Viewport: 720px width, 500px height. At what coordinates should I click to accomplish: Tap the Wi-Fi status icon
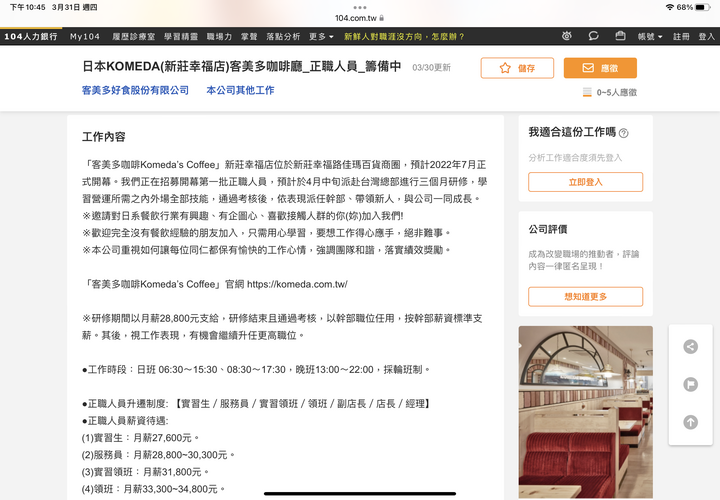(670, 7)
